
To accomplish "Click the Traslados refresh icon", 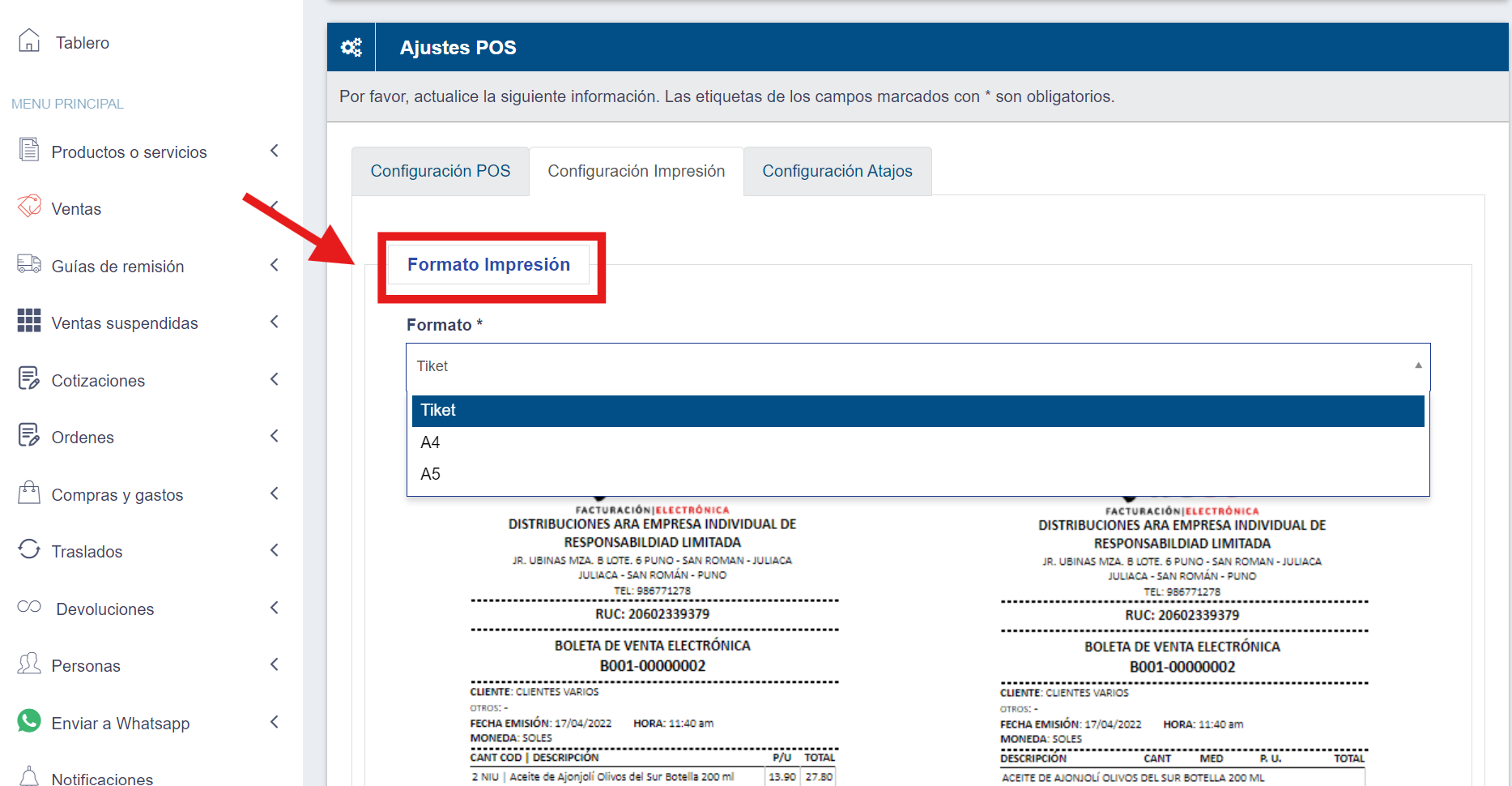I will click(x=29, y=549).
